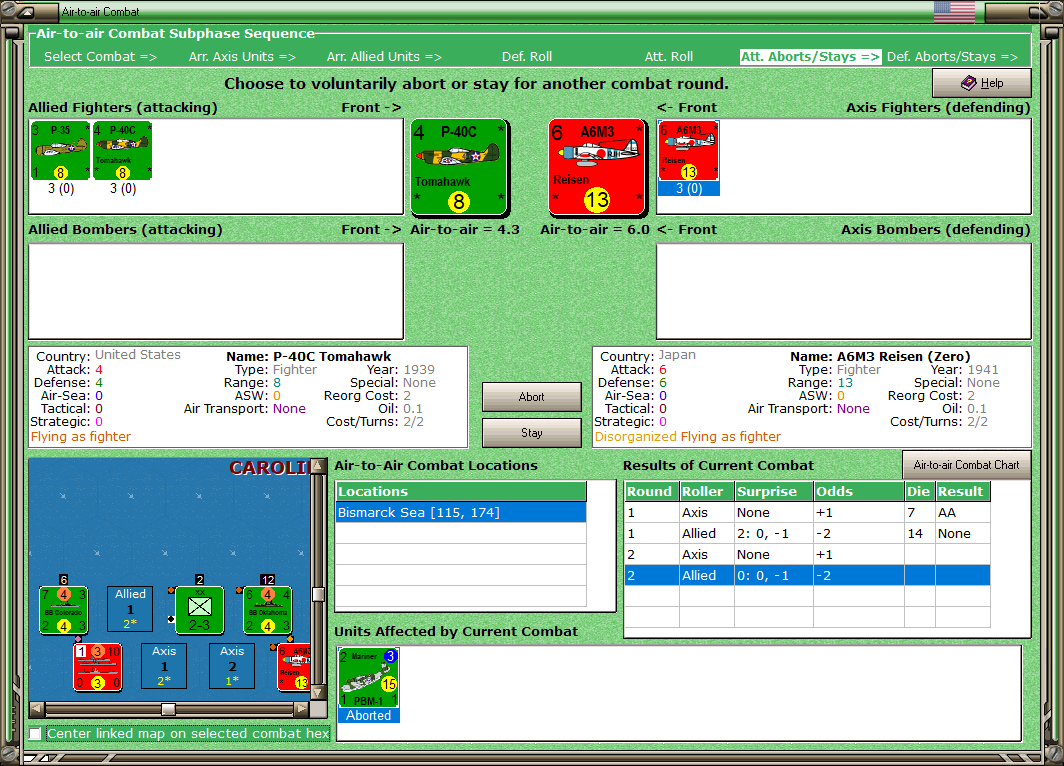The height and width of the screenshot is (766, 1064).
Task: Click the Locations list header
Action: (x=461, y=491)
